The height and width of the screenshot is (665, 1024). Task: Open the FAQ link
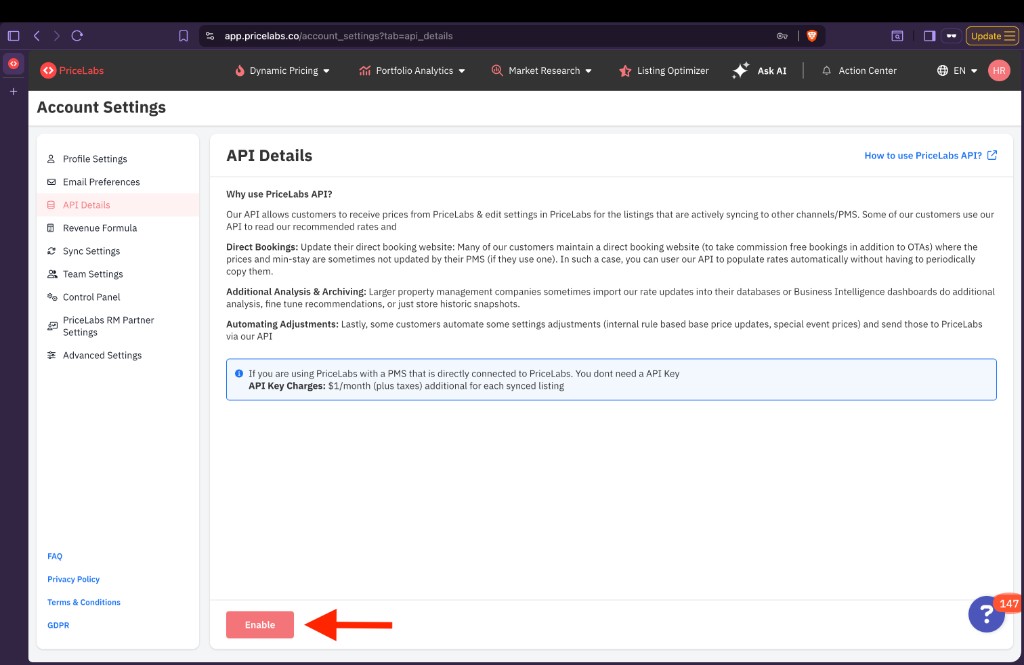55,556
